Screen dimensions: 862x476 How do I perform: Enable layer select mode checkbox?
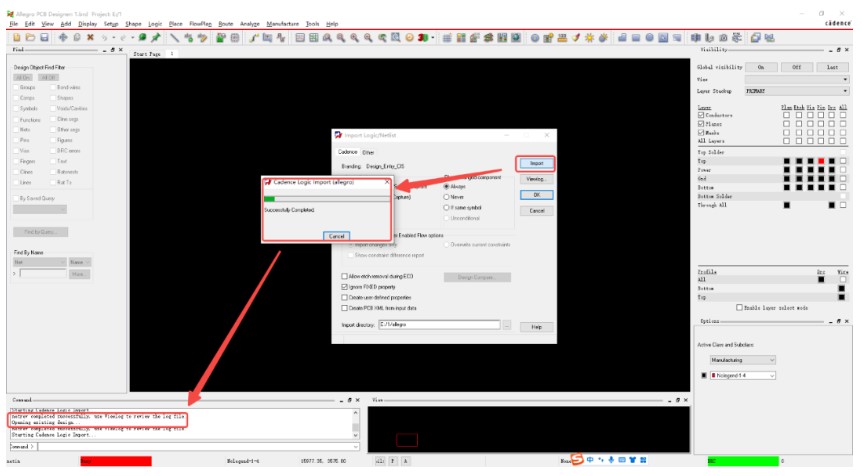click(739, 307)
